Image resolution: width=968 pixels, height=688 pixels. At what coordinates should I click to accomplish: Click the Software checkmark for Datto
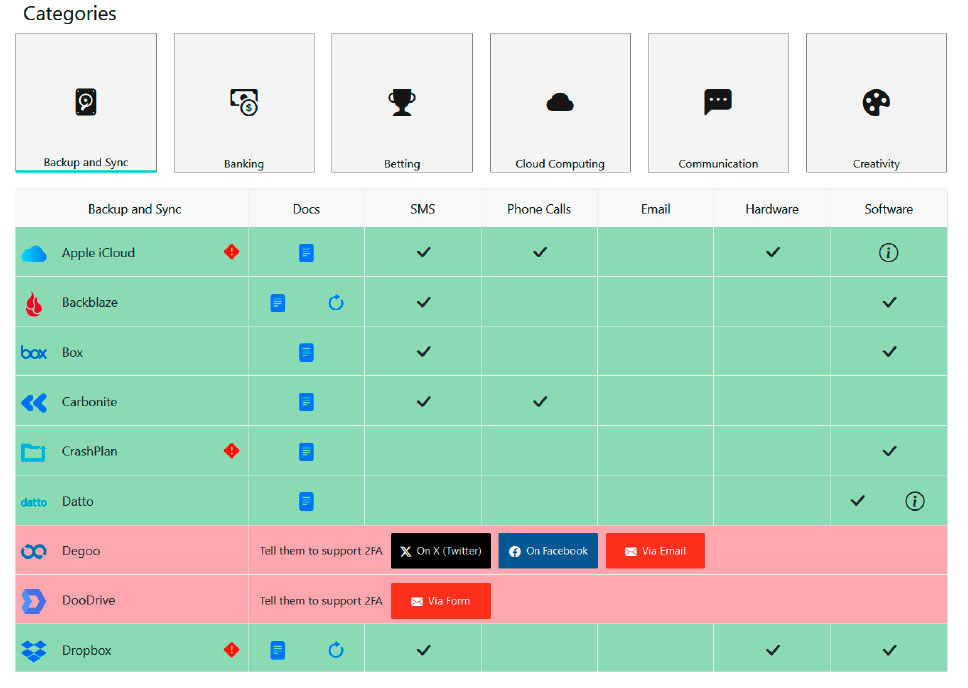(x=857, y=500)
